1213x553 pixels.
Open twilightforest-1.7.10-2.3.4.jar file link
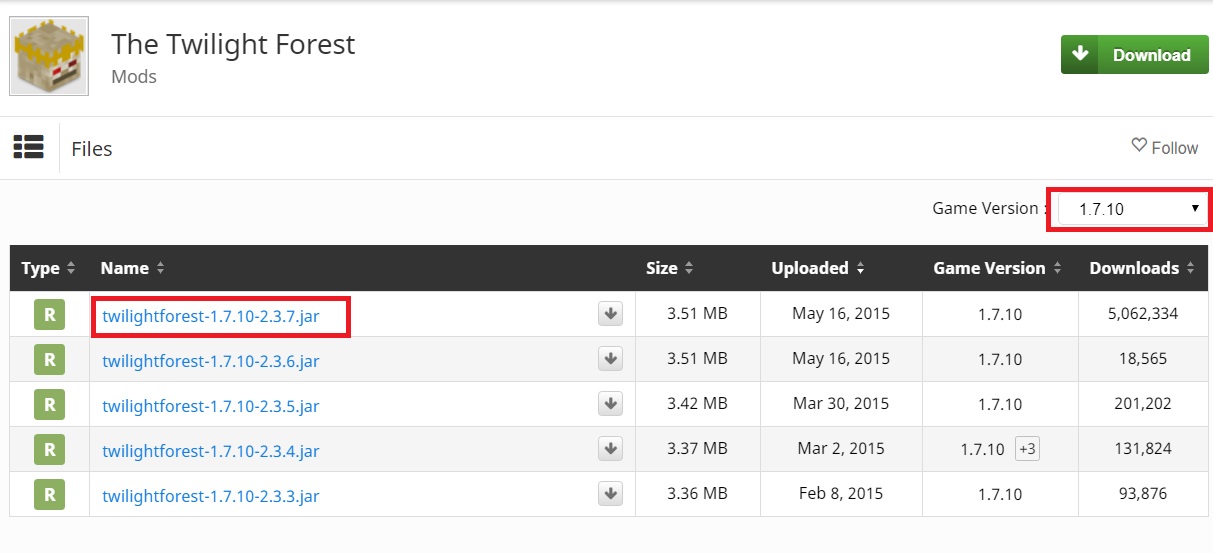click(210, 451)
